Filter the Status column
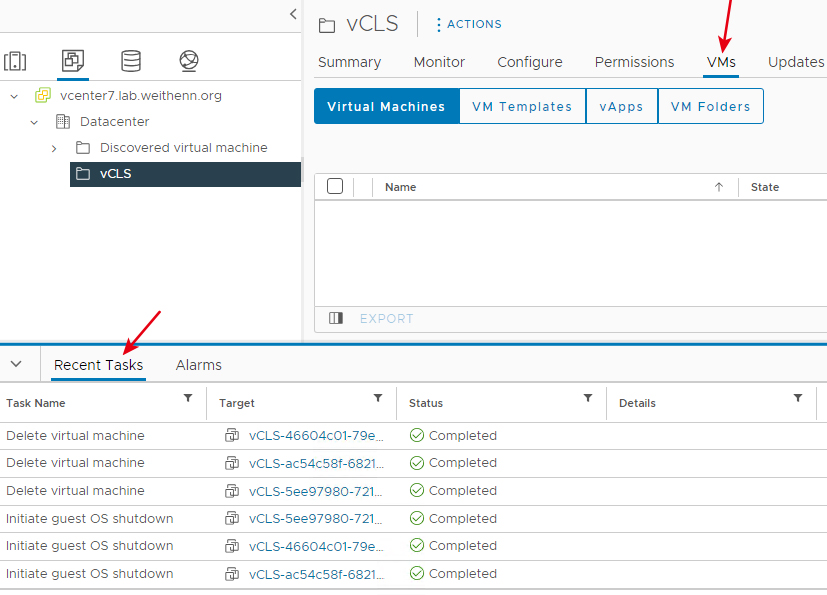 (588, 398)
